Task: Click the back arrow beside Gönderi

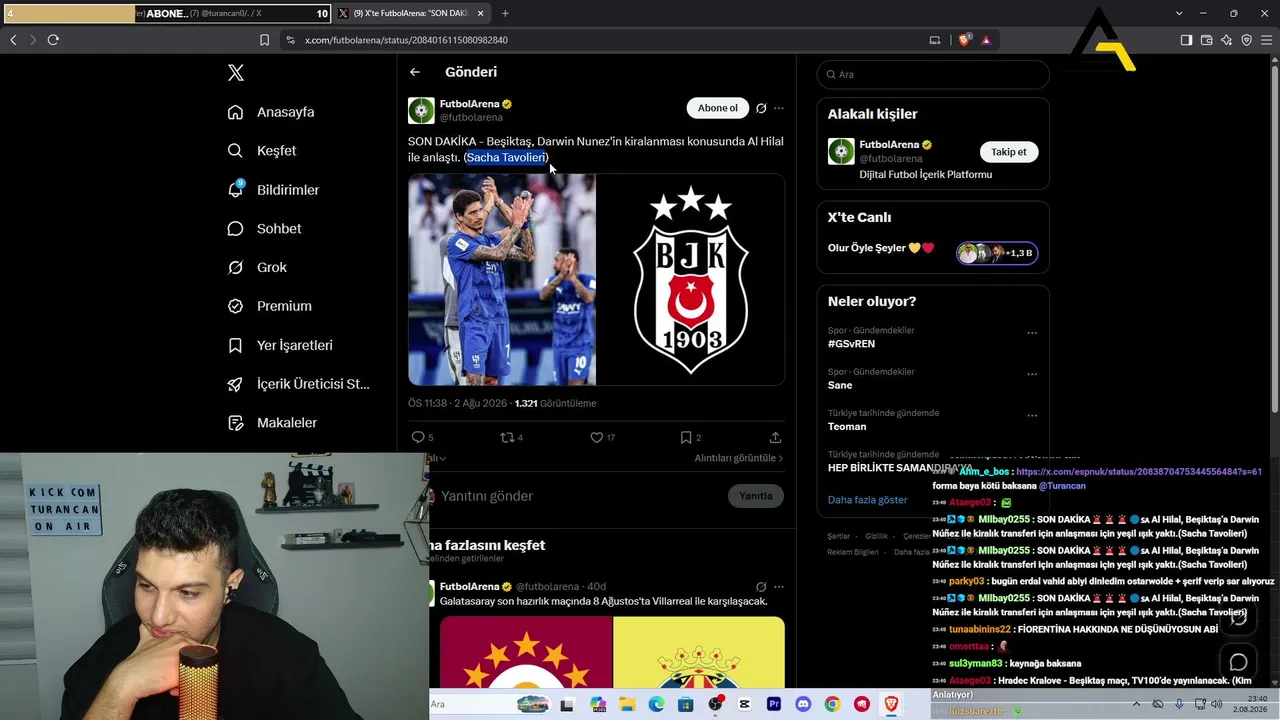Action: click(x=415, y=72)
